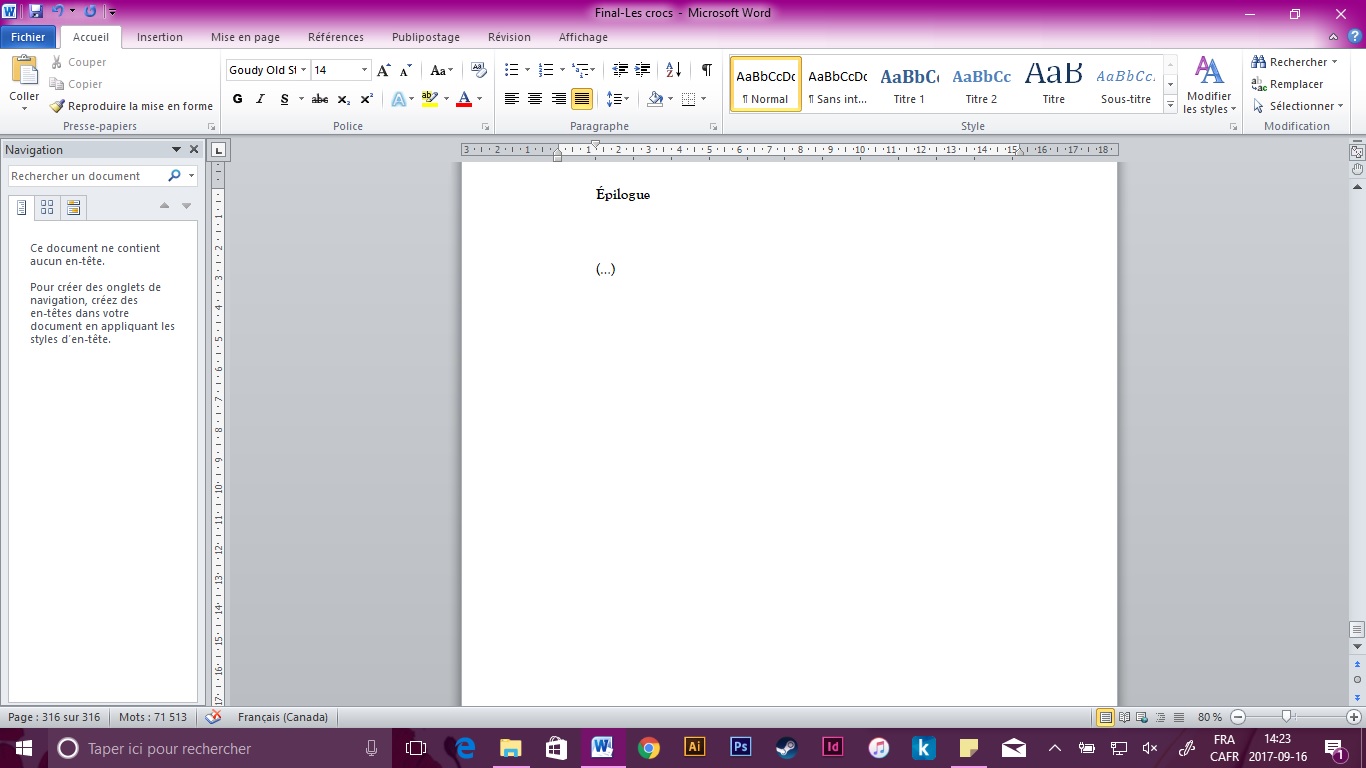
Task: Click the Coller paste clipboard icon
Action: (24, 72)
